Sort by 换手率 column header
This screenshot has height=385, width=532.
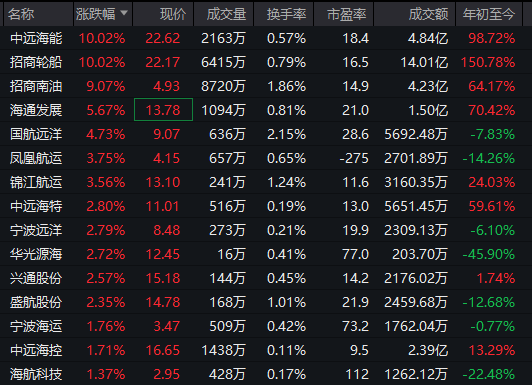point(286,14)
